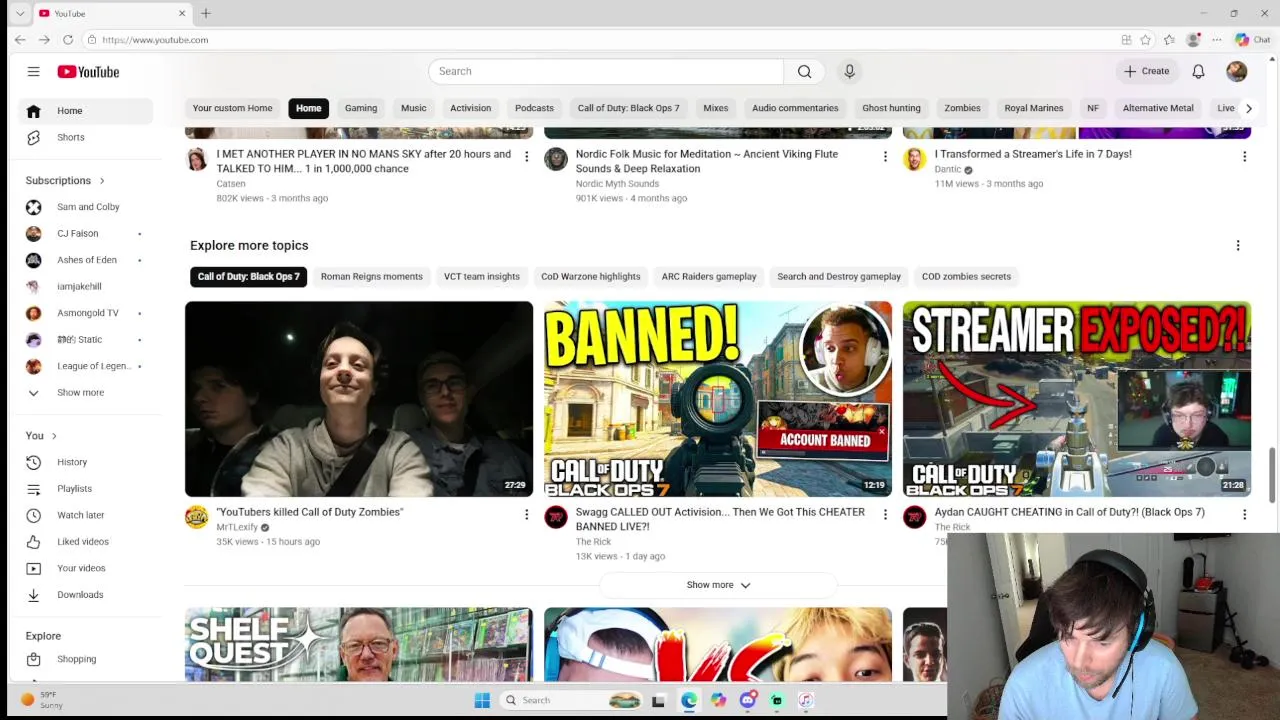The image size is (1280, 720).
Task: Open options for No Mans Sky video
Action: click(x=526, y=157)
